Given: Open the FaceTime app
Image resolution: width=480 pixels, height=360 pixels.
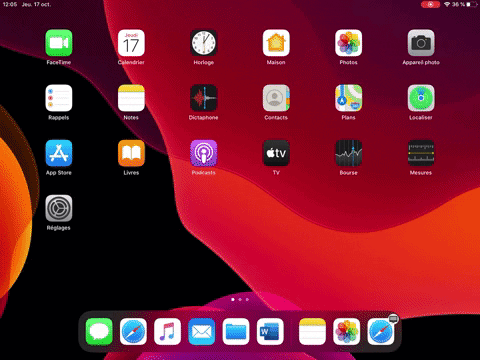Looking at the screenshot, I should tap(59, 43).
